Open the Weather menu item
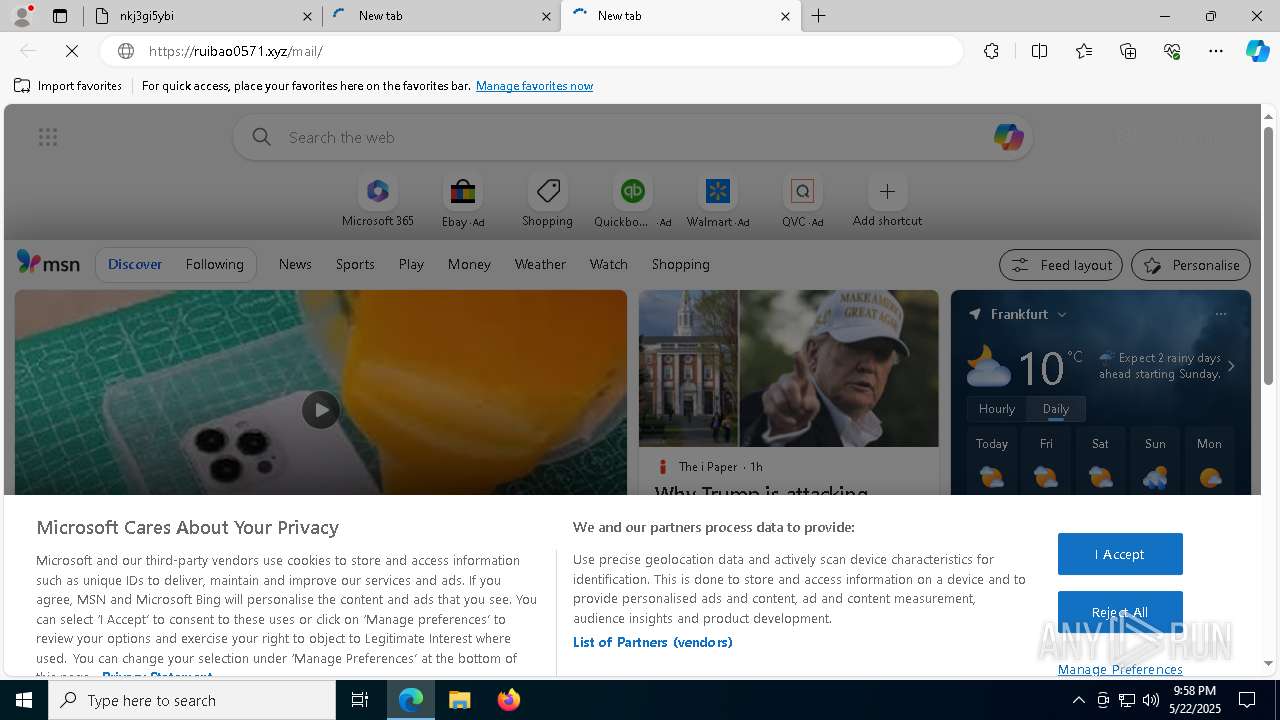This screenshot has height=720, width=1280. tap(540, 264)
